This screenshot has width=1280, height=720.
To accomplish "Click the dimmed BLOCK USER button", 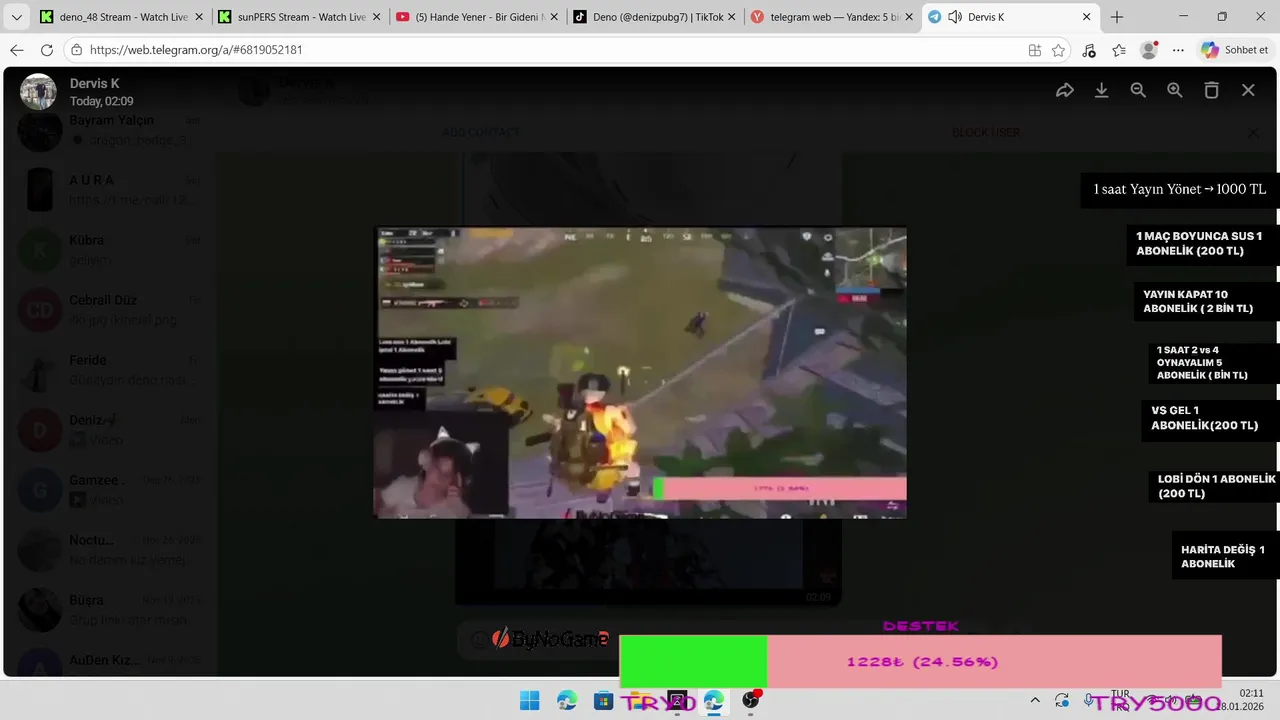I will (985, 132).
